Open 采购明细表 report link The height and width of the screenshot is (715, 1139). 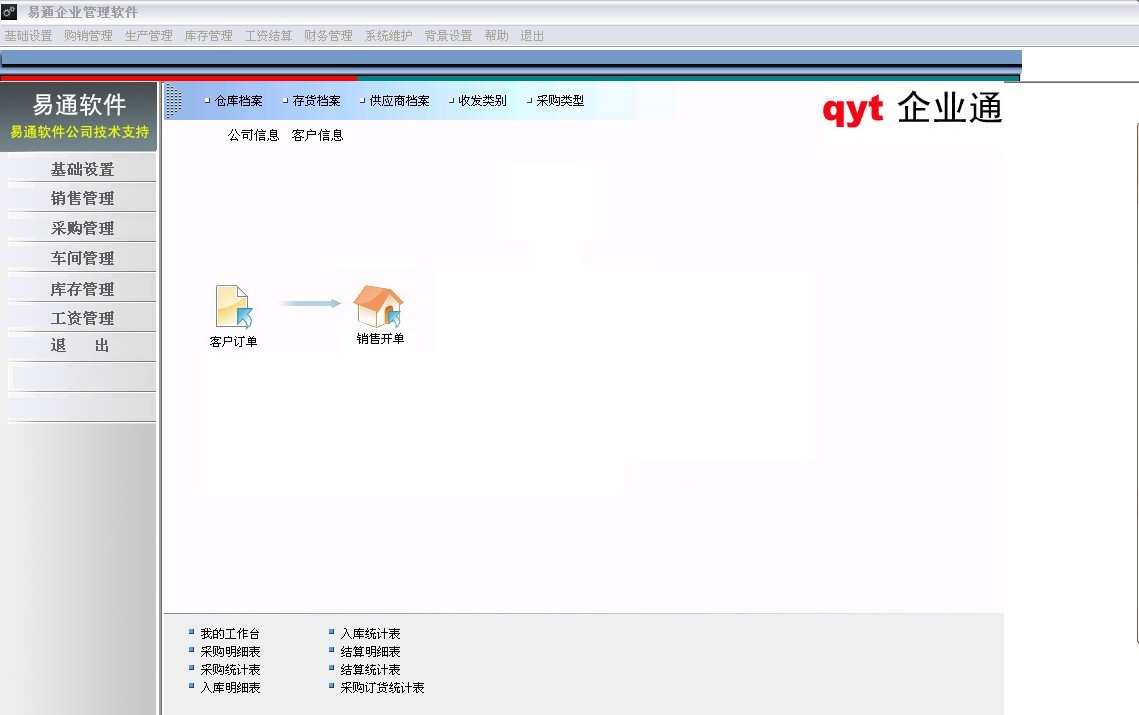[230, 652]
